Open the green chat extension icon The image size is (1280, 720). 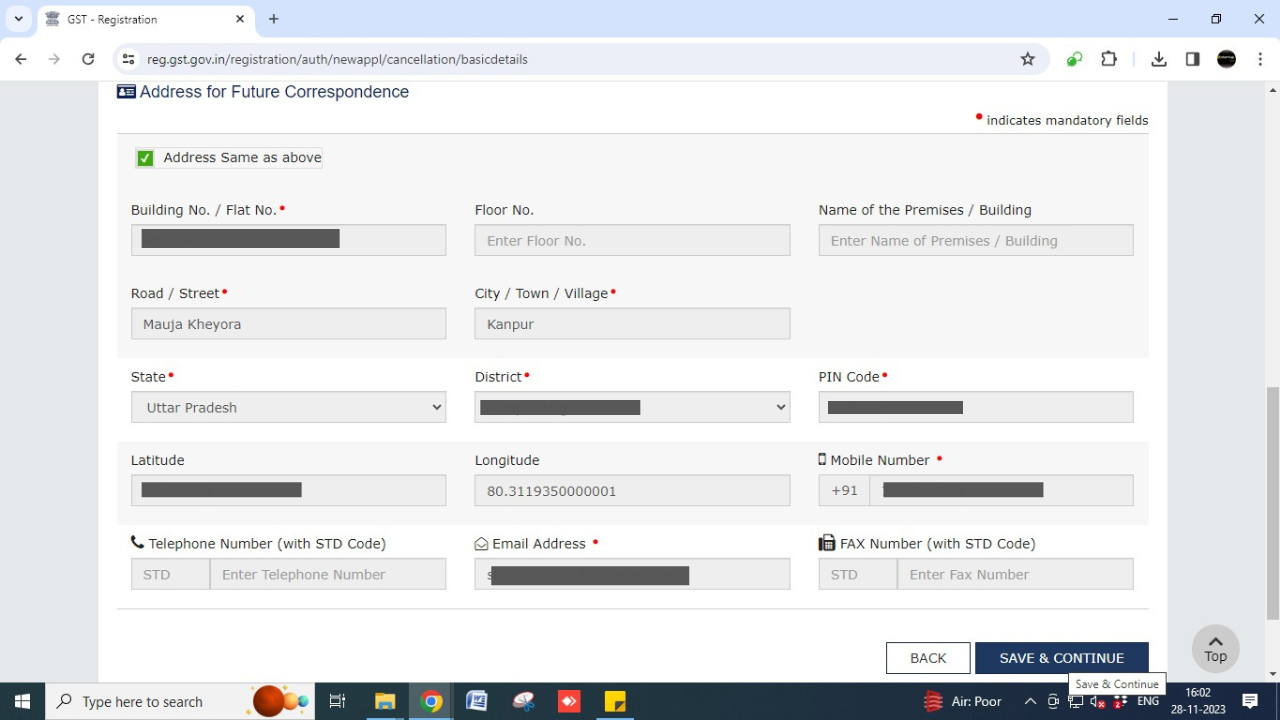(x=1074, y=59)
